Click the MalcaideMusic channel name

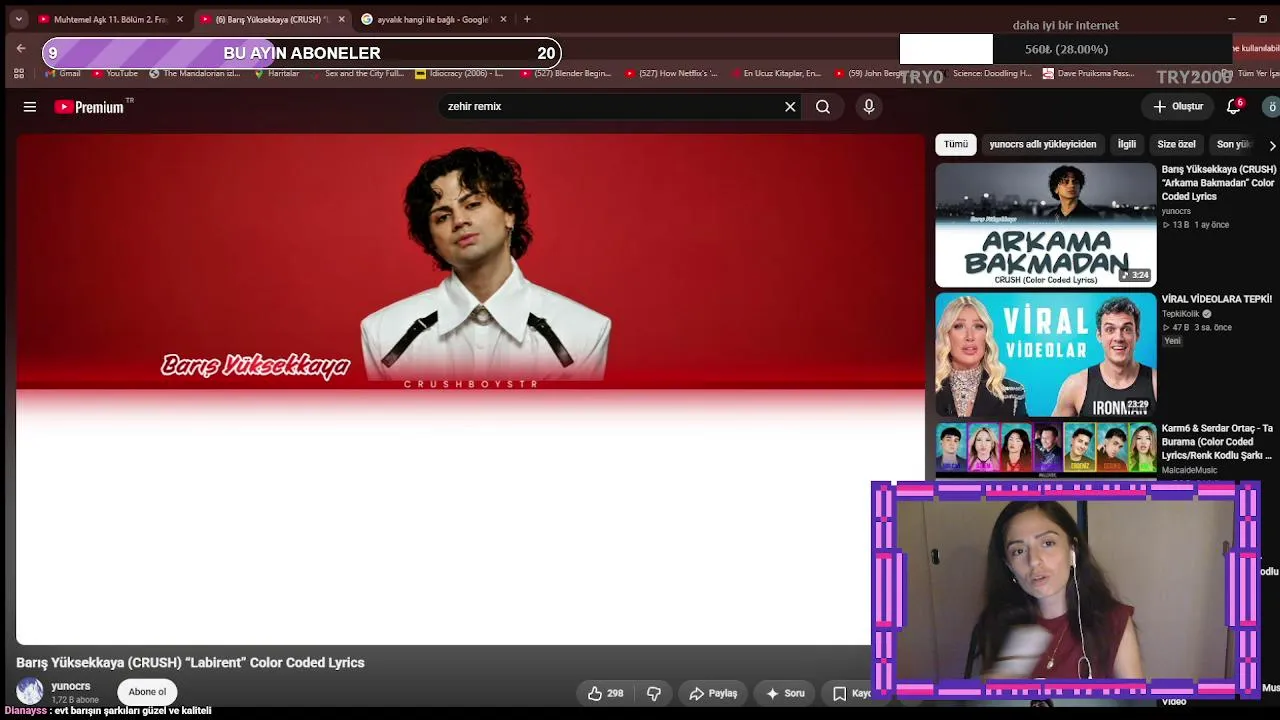point(1189,470)
